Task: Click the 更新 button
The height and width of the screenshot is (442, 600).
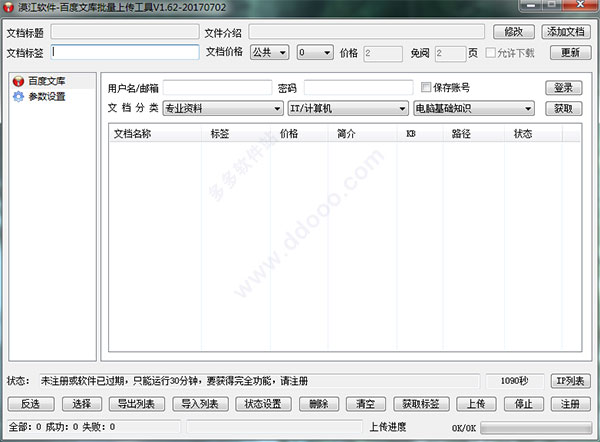Action: coord(570,52)
